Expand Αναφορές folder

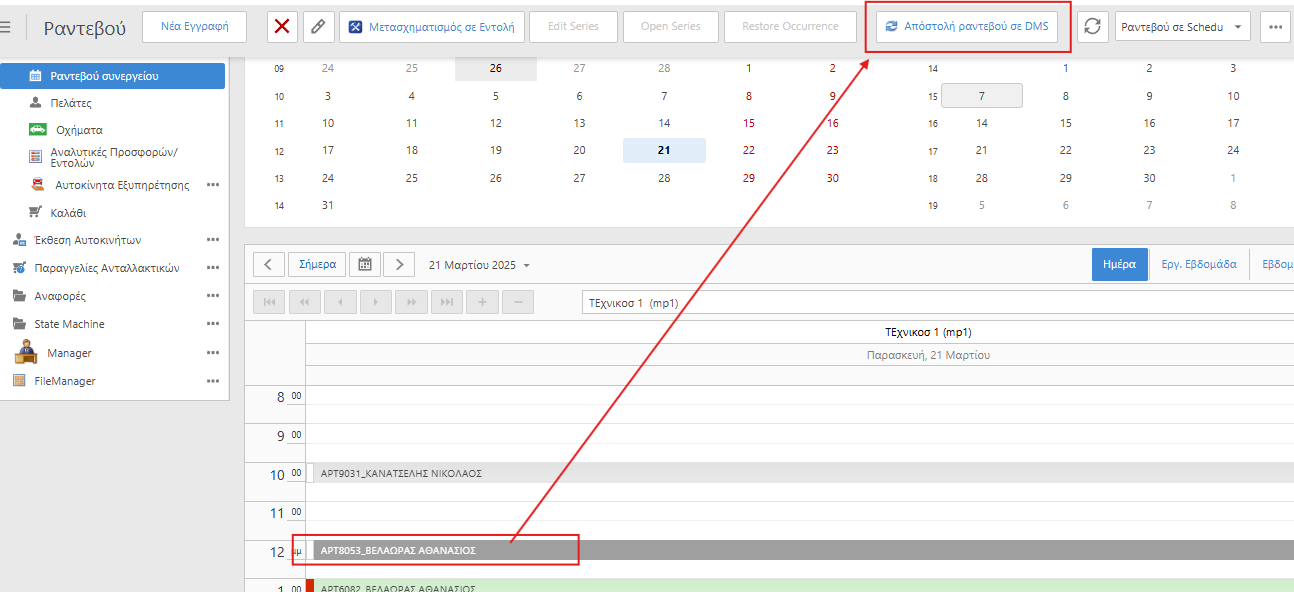[60, 296]
